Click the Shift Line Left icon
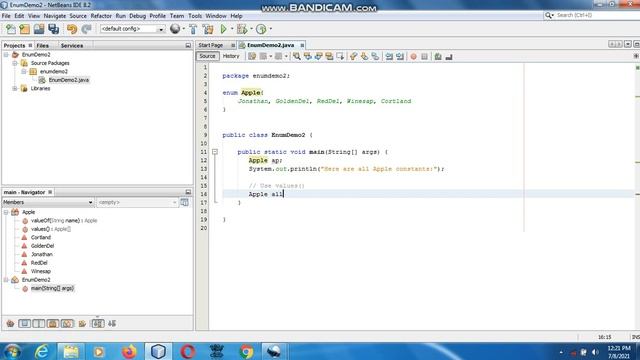 tap(389, 56)
